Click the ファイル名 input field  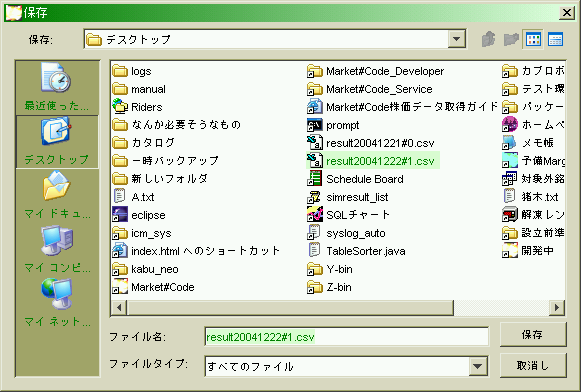pyautogui.click(x=346, y=337)
